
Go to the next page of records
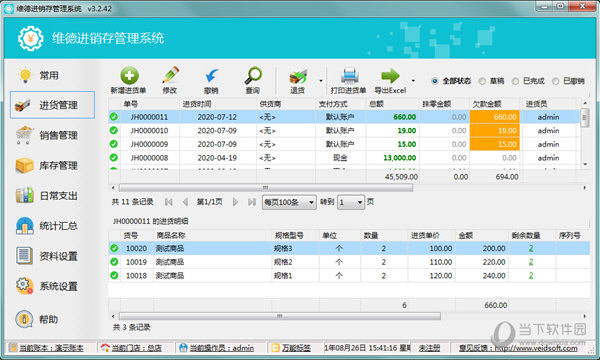[x=235, y=202]
